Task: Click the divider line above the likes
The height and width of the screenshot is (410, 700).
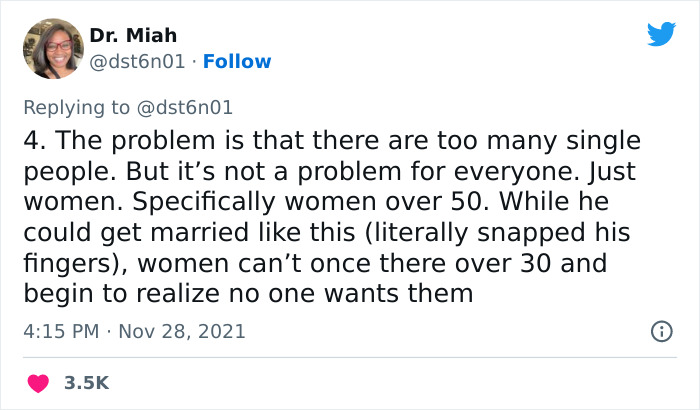Action: point(350,357)
